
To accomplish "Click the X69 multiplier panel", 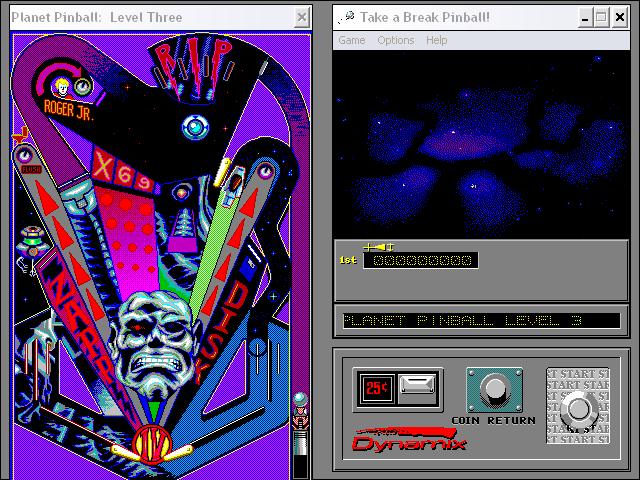I will 123,173.
